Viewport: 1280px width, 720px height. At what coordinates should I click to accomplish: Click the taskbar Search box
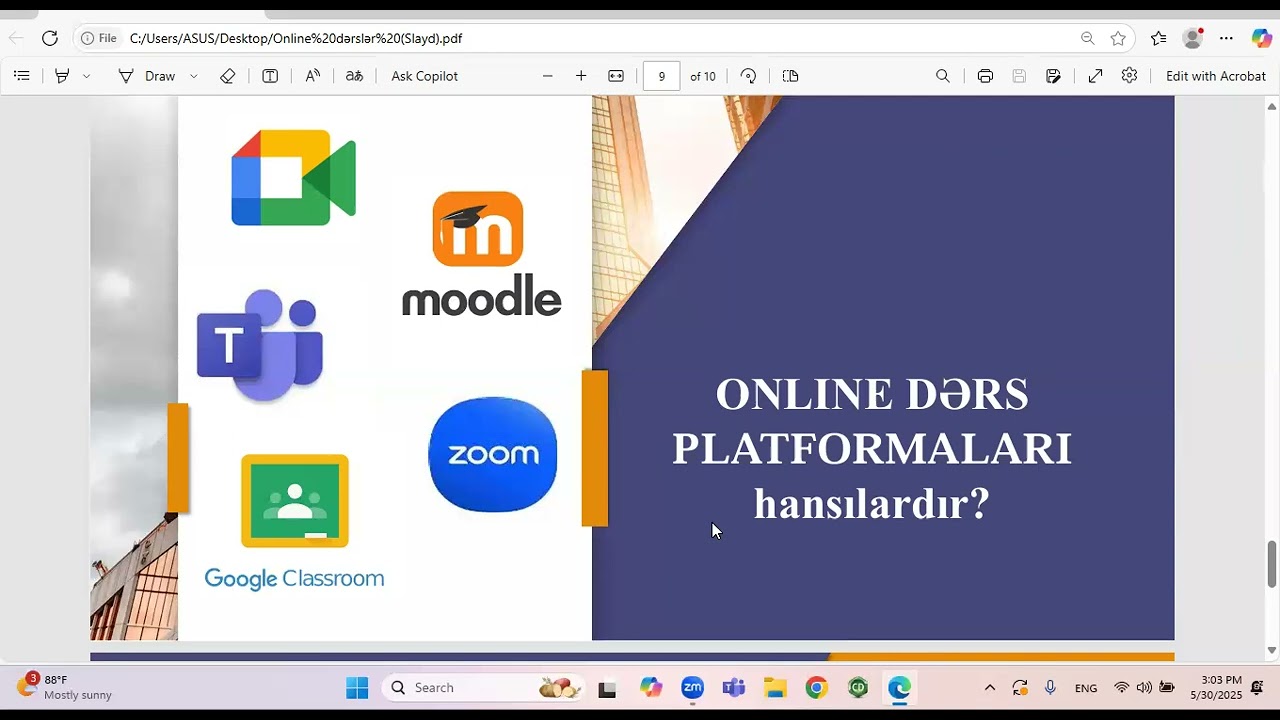point(483,688)
